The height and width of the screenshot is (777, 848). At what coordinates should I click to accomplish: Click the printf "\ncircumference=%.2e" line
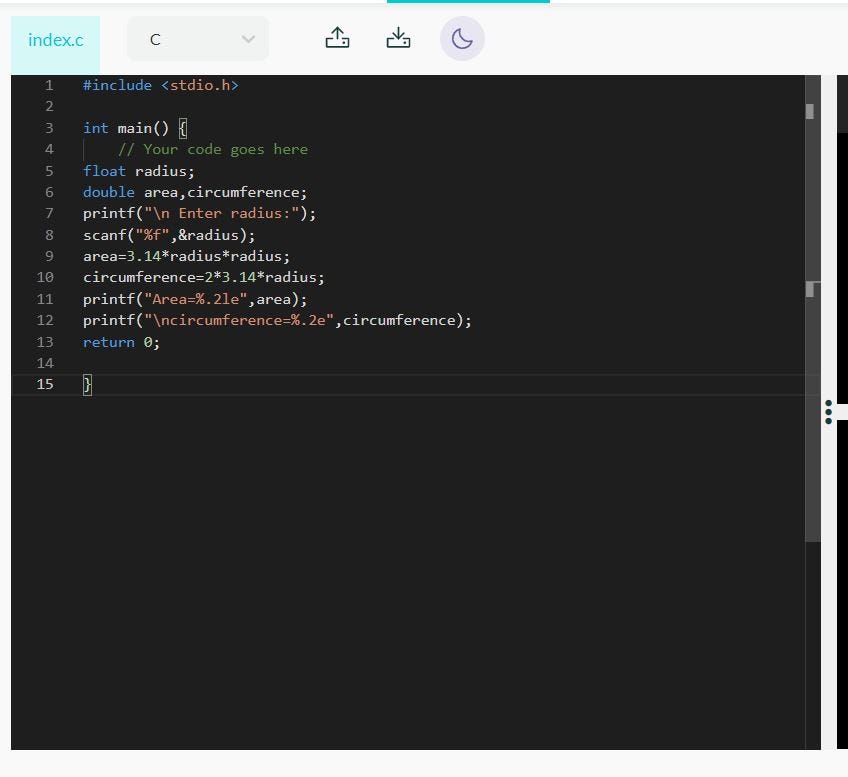[x=277, y=321]
